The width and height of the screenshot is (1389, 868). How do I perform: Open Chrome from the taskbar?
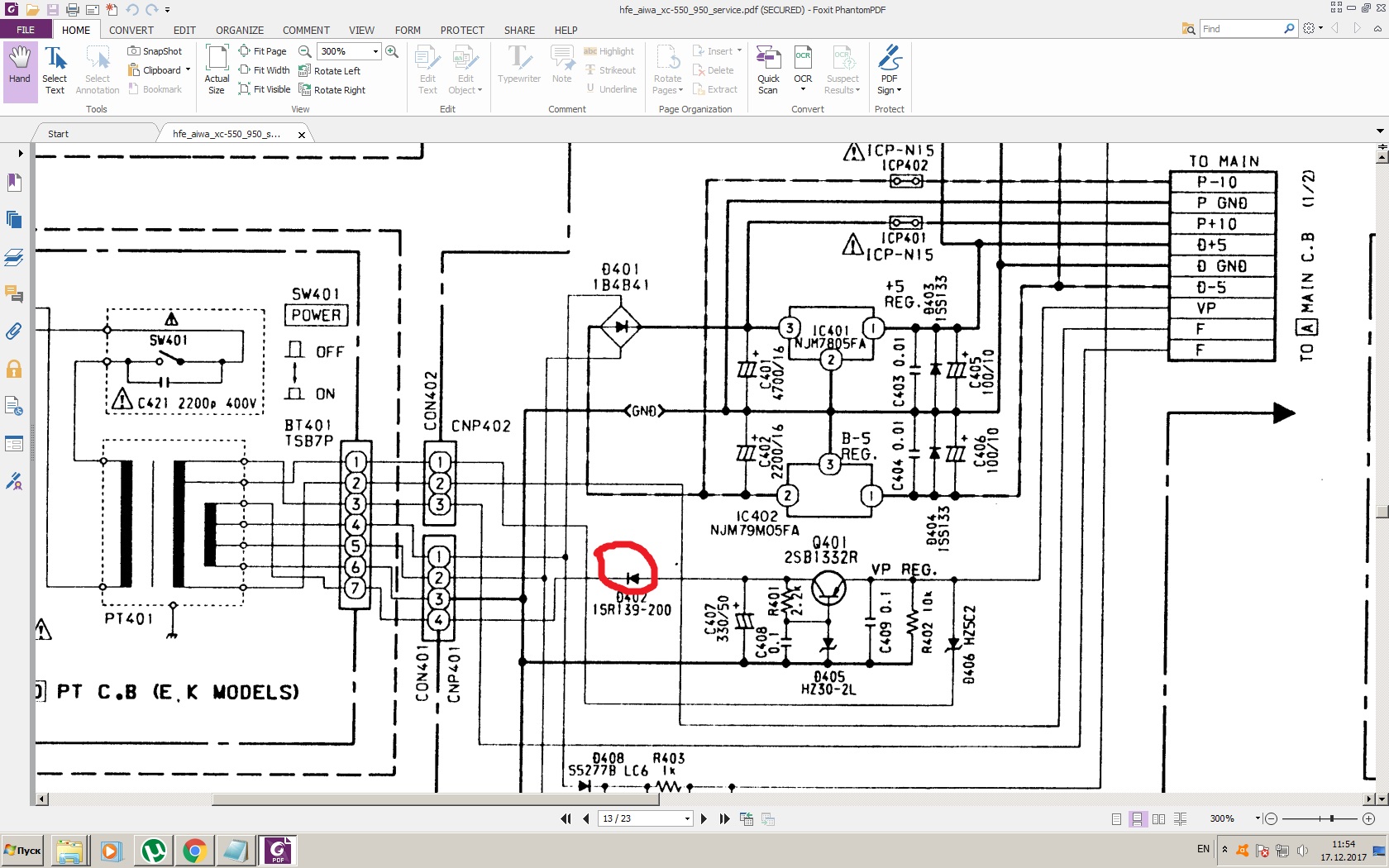(x=194, y=850)
